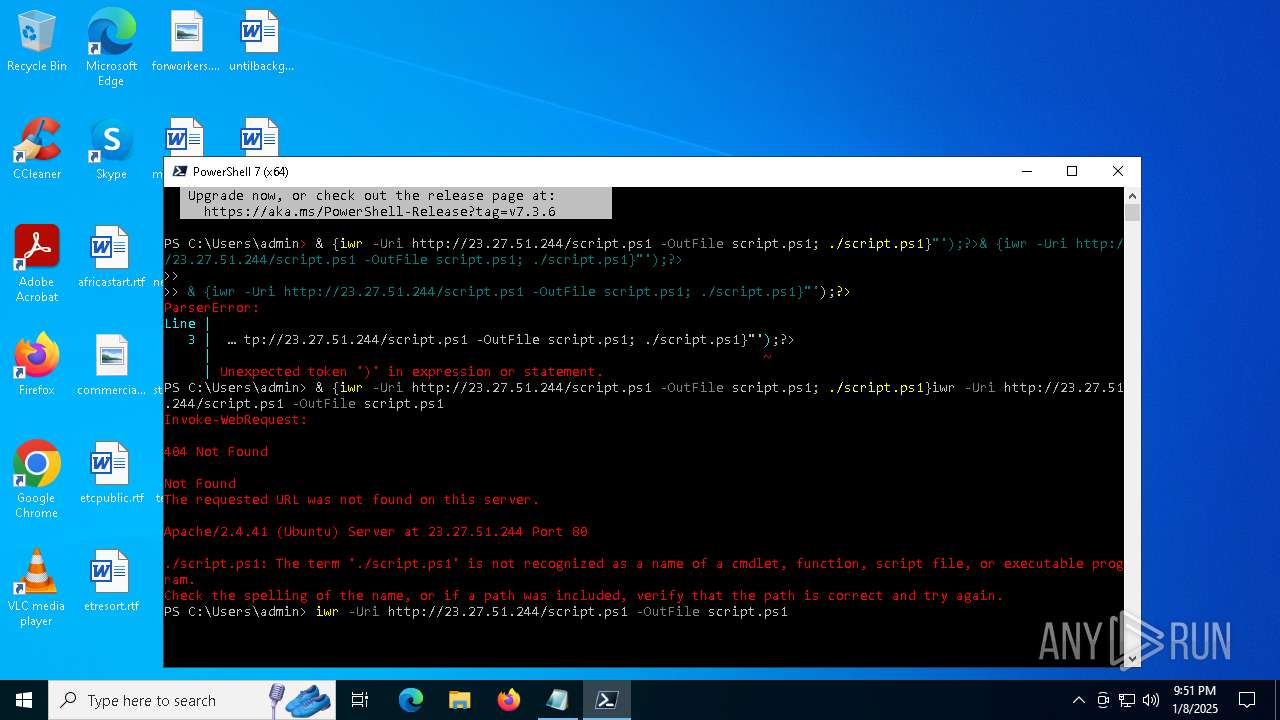The image size is (1280, 720).
Task: Select the africastart.rtf desktop file
Action: click(111, 257)
